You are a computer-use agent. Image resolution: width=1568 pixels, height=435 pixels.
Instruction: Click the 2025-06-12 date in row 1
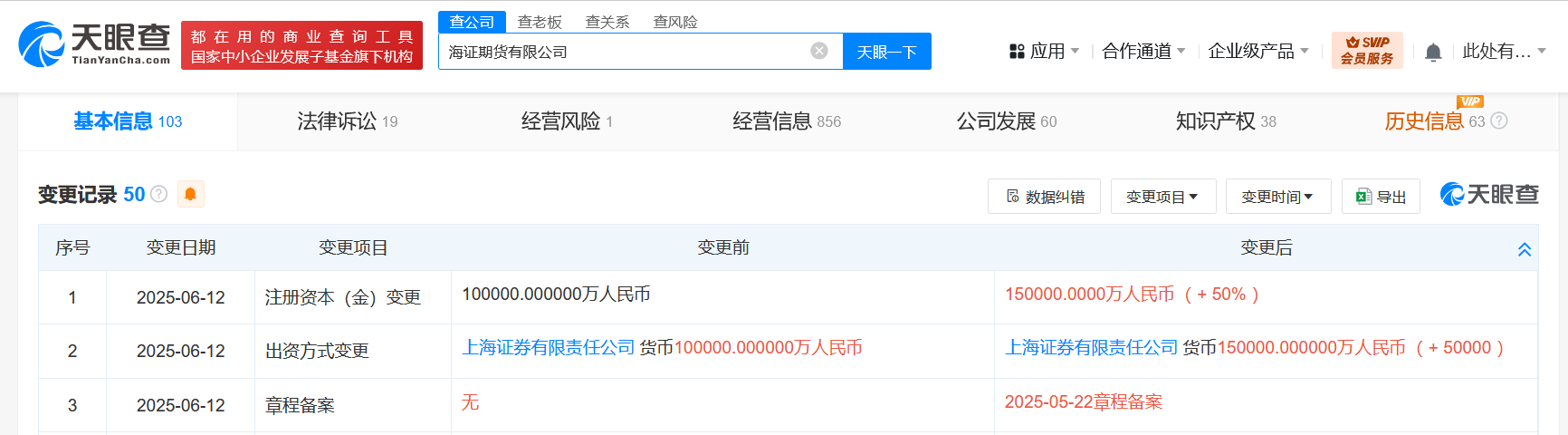coord(181,297)
